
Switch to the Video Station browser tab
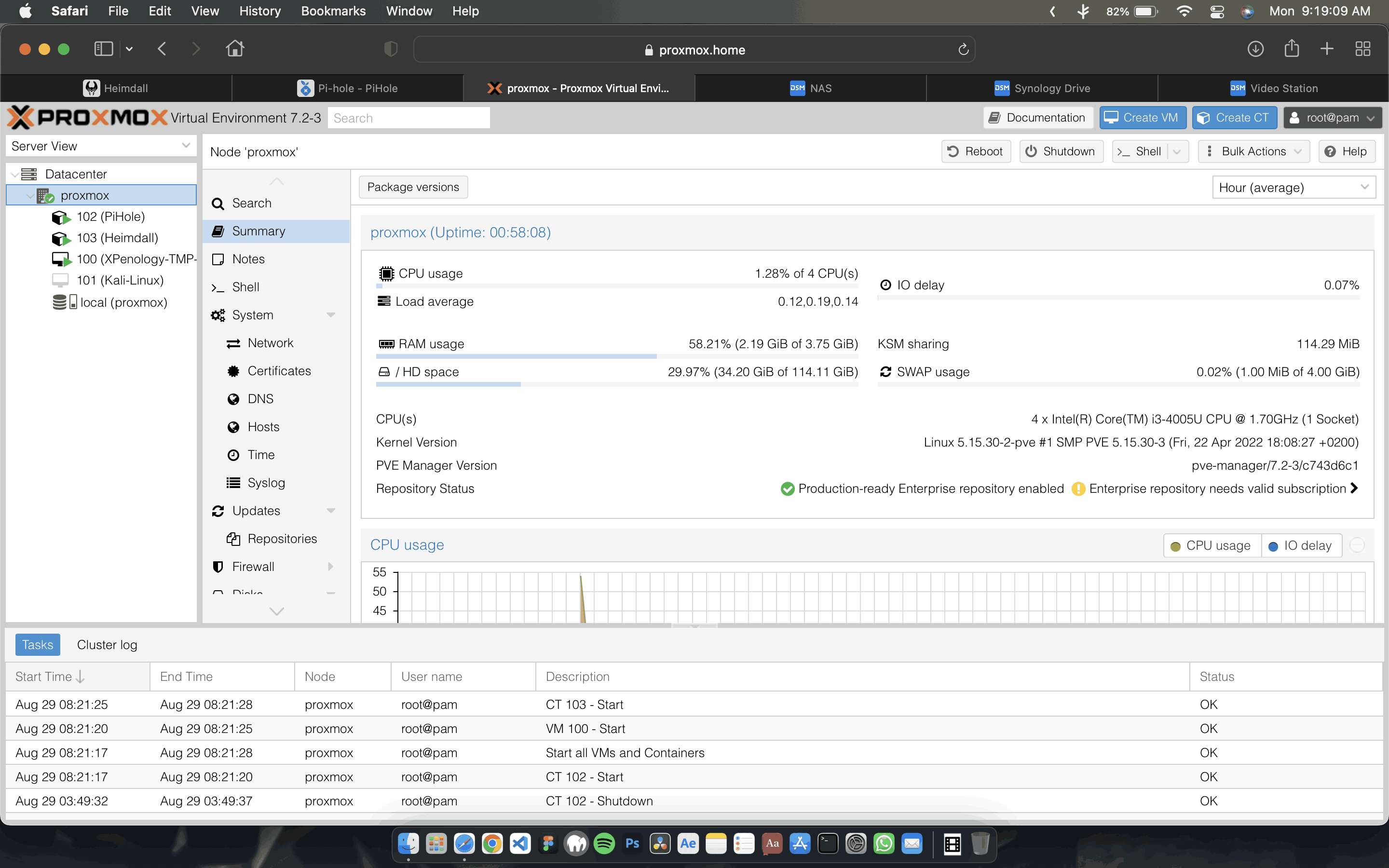pos(1273,88)
